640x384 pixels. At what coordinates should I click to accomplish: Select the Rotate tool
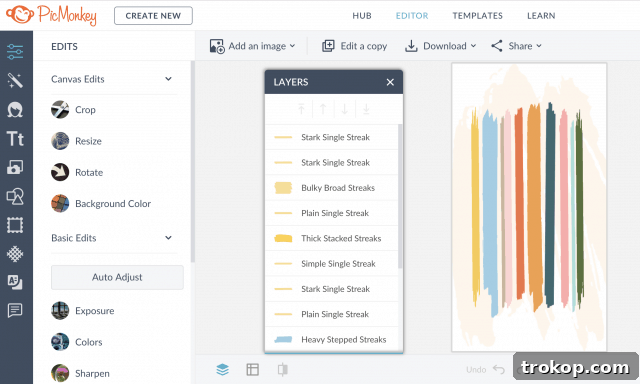click(x=77, y=172)
